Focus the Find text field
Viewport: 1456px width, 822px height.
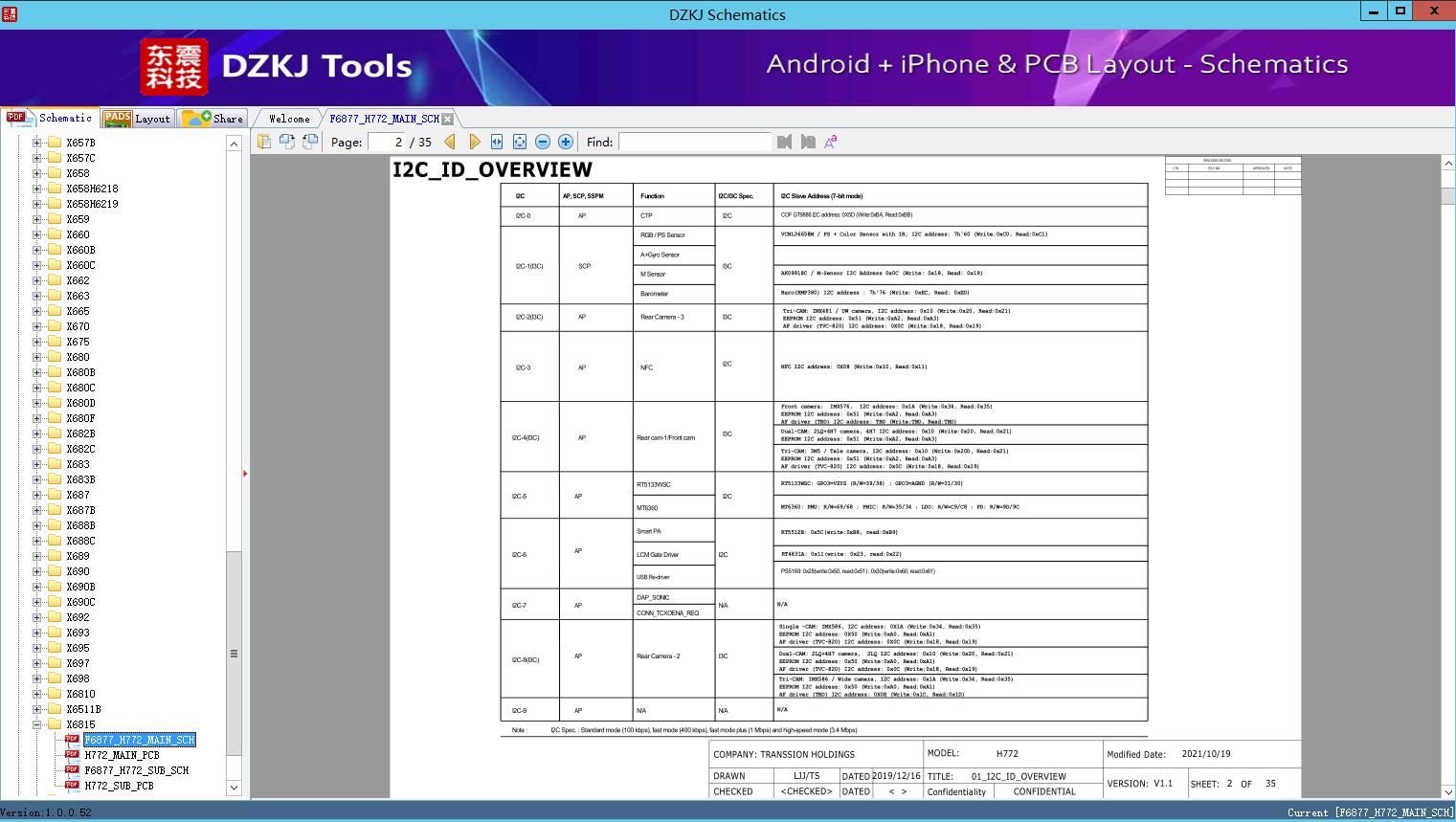(x=694, y=142)
